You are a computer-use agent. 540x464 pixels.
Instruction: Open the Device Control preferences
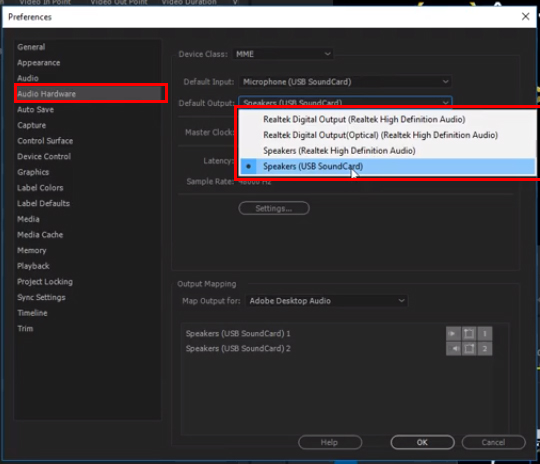click(x=44, y=156)
